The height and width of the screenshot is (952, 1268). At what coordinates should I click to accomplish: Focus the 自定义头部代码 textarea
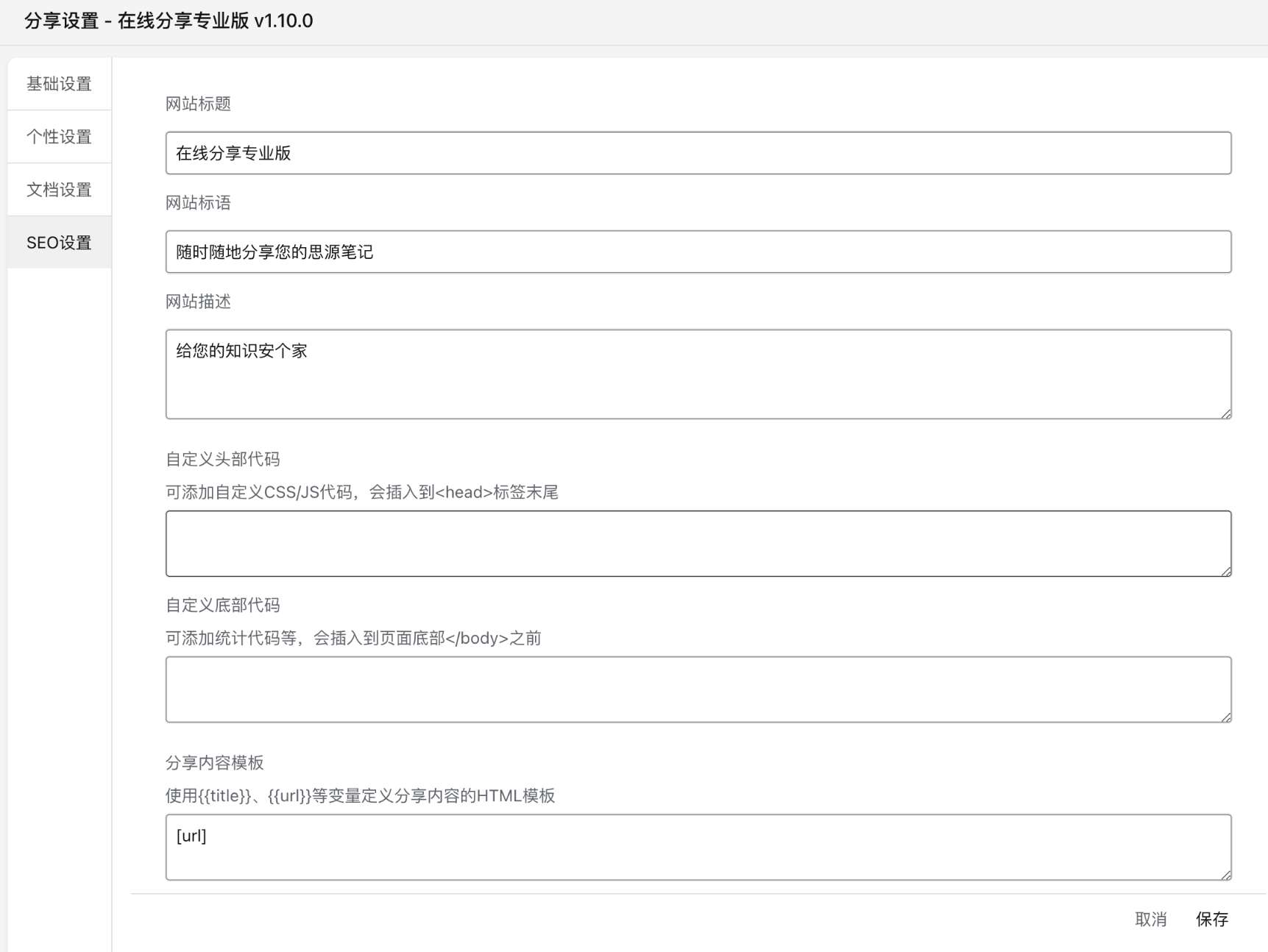(698, 543)
